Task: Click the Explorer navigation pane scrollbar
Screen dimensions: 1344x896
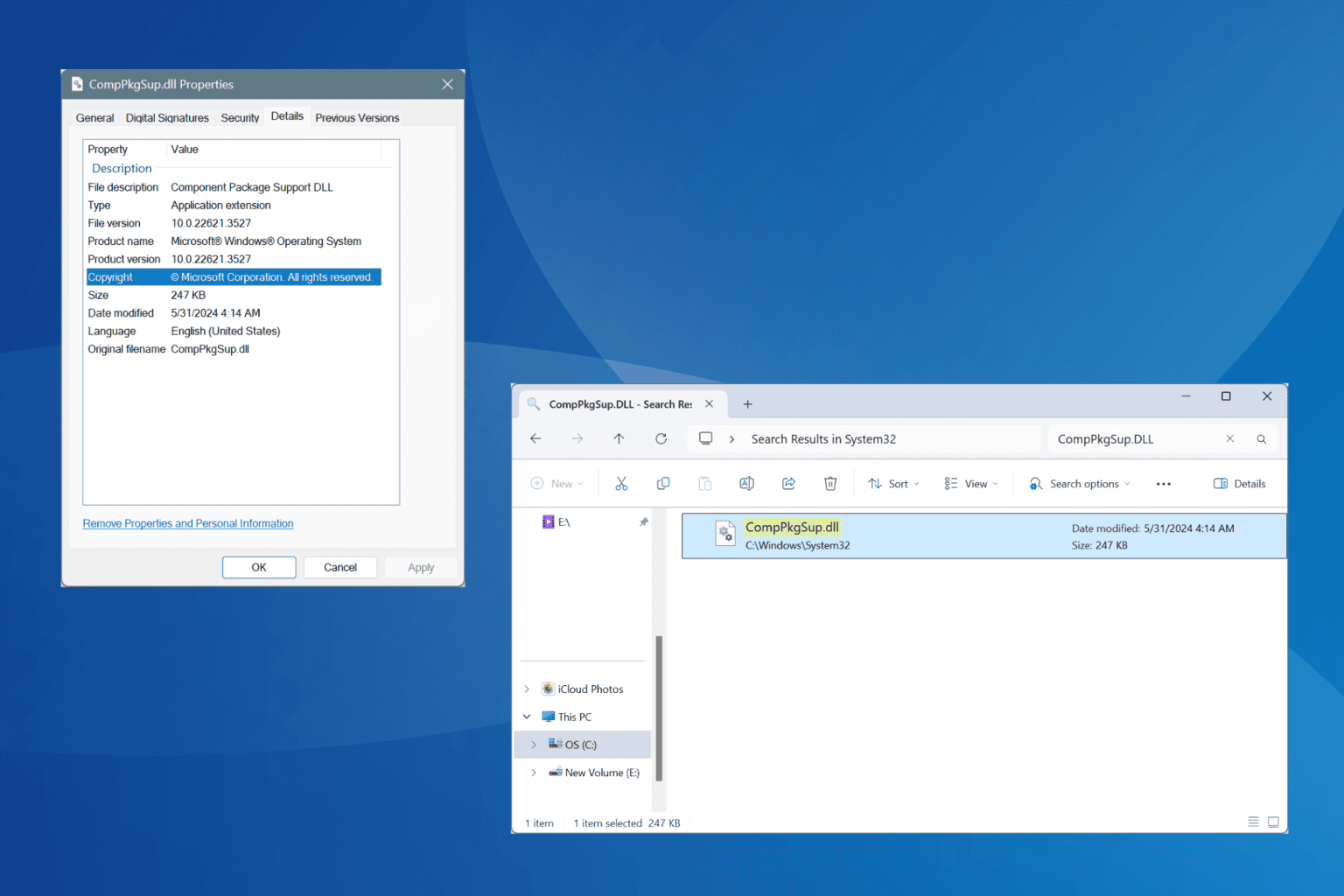Action: point(659,708)
